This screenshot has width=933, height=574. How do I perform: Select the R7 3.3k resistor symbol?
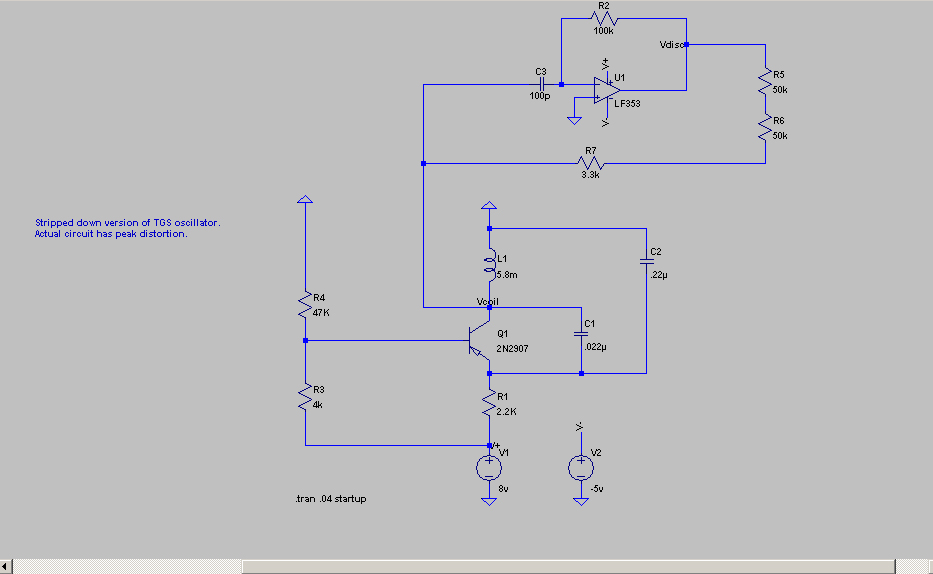tap(591, 163)
